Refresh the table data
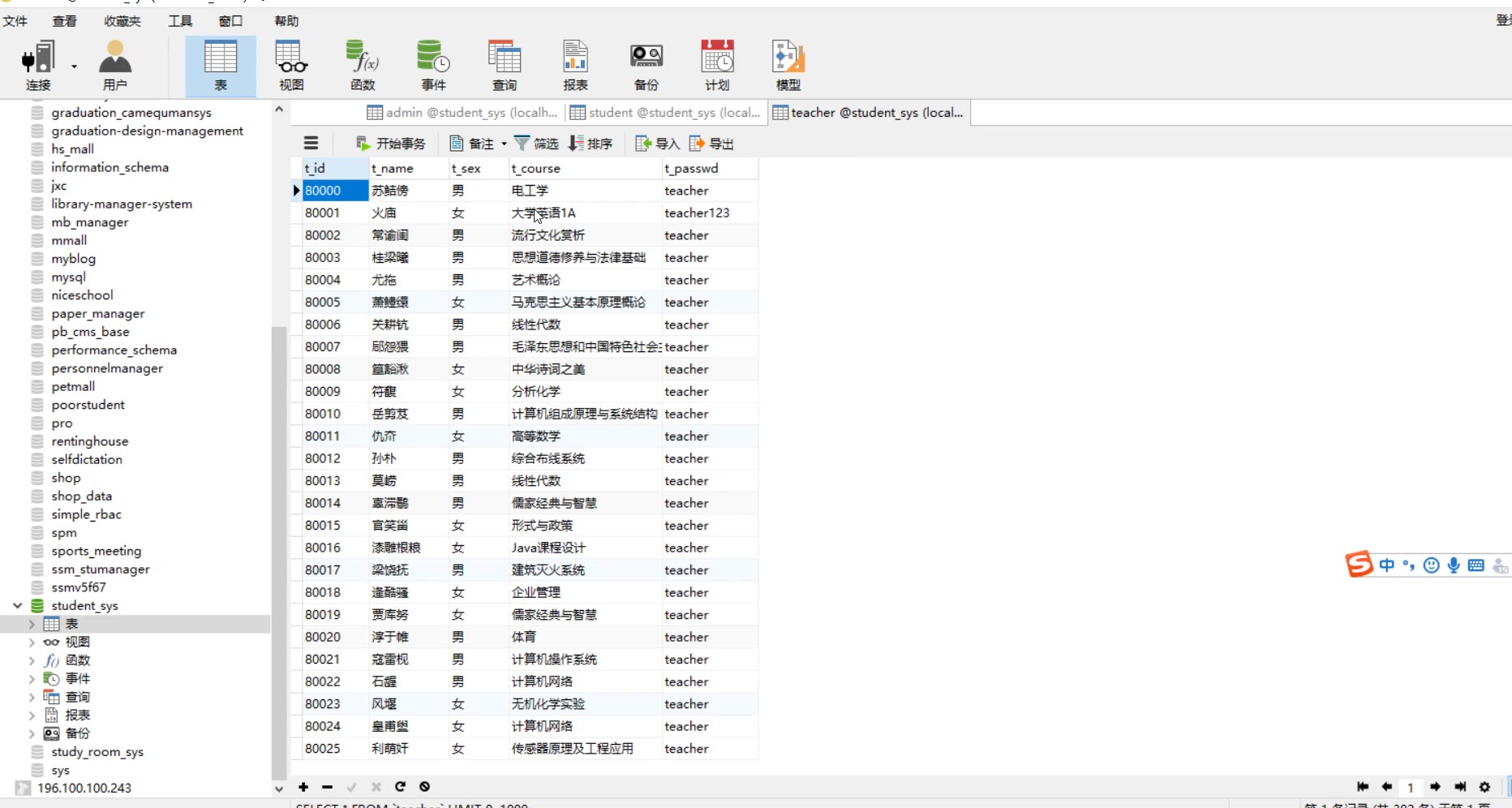1512x808 pixels. 400,787
